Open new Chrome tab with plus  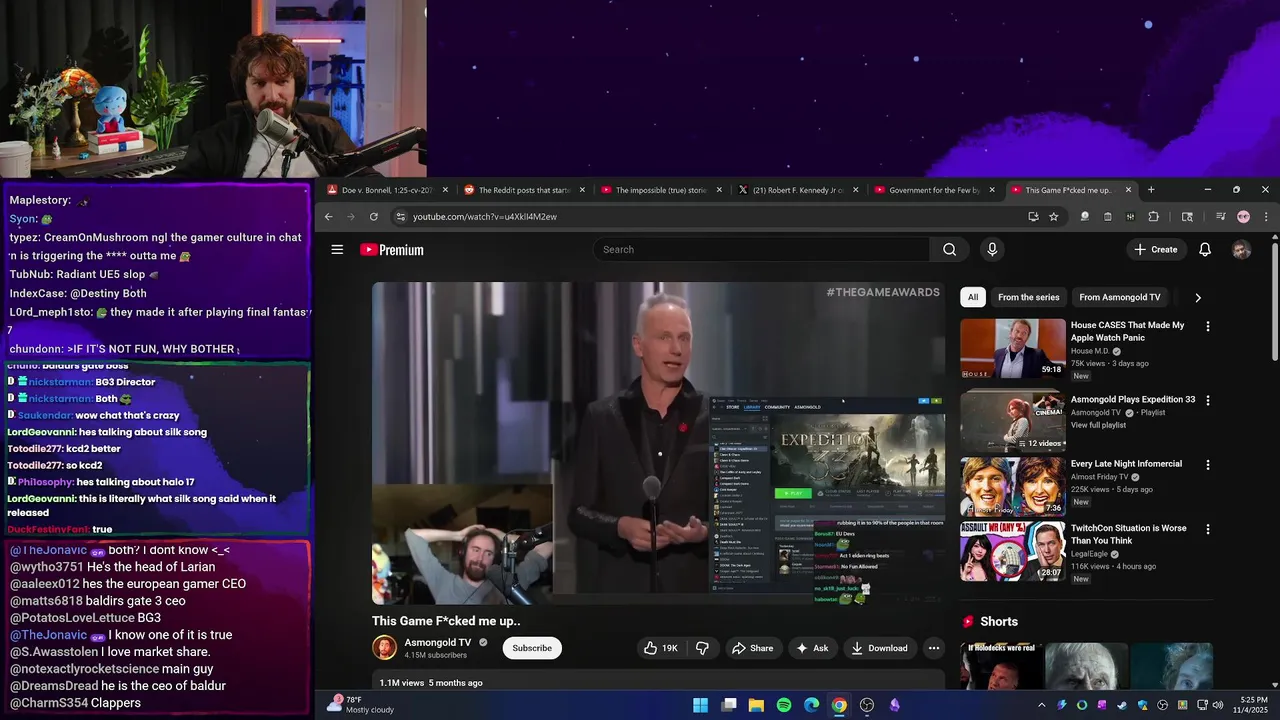[1151, 190]
